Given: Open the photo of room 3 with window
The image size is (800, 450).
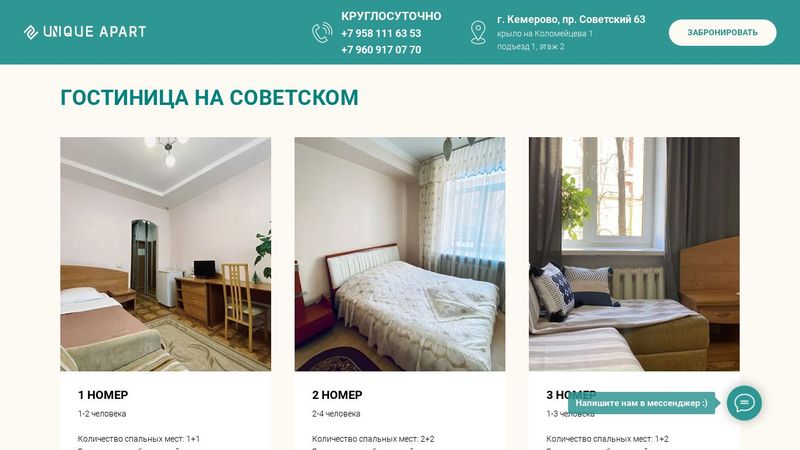Looking at the screenshot, I should [x=634, y=254].
